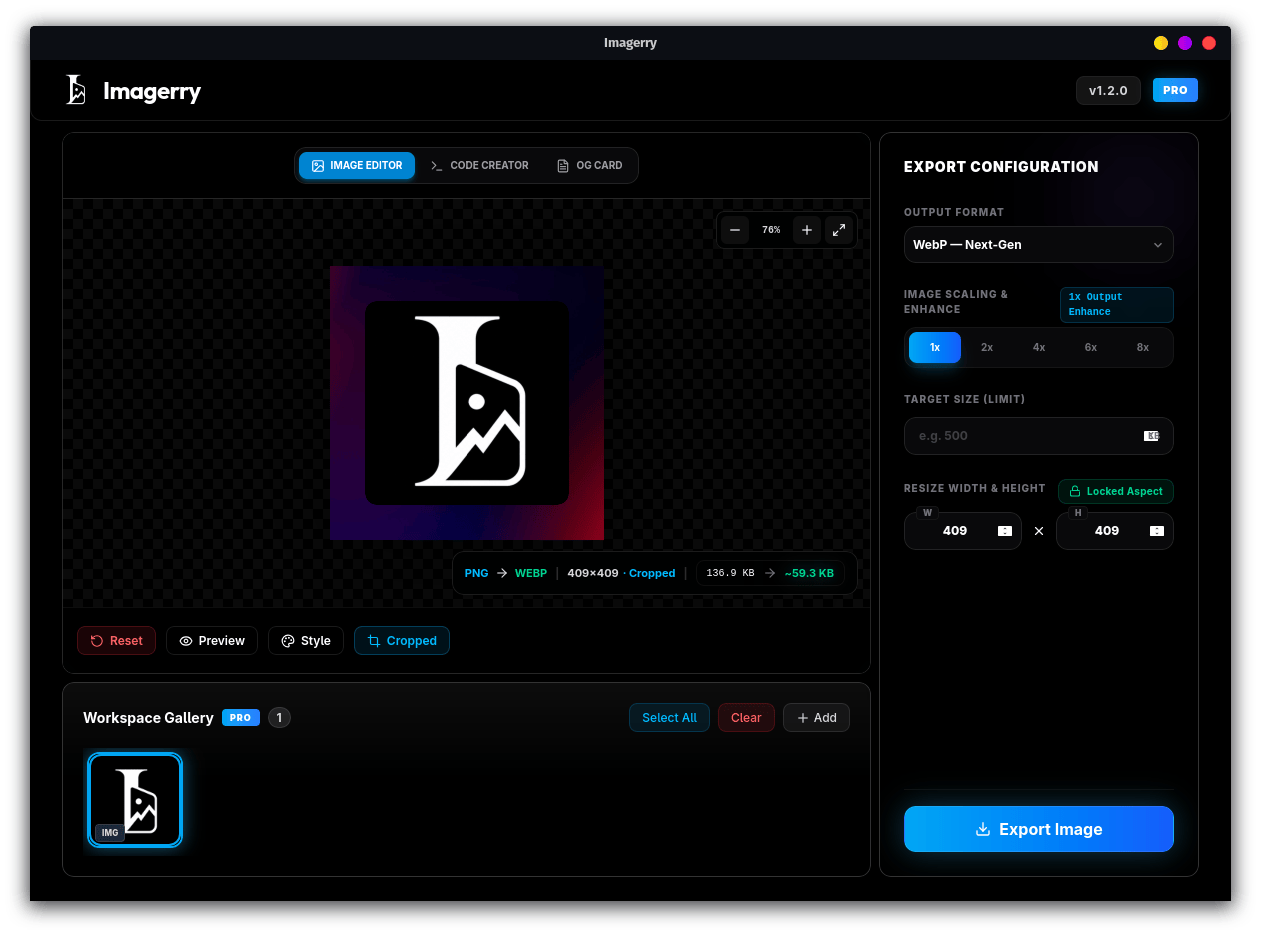Image resolution: width=1261 pixels, height=935 pixels.
Task: Click the purple window control button
Action: (x=1185, y=43)
